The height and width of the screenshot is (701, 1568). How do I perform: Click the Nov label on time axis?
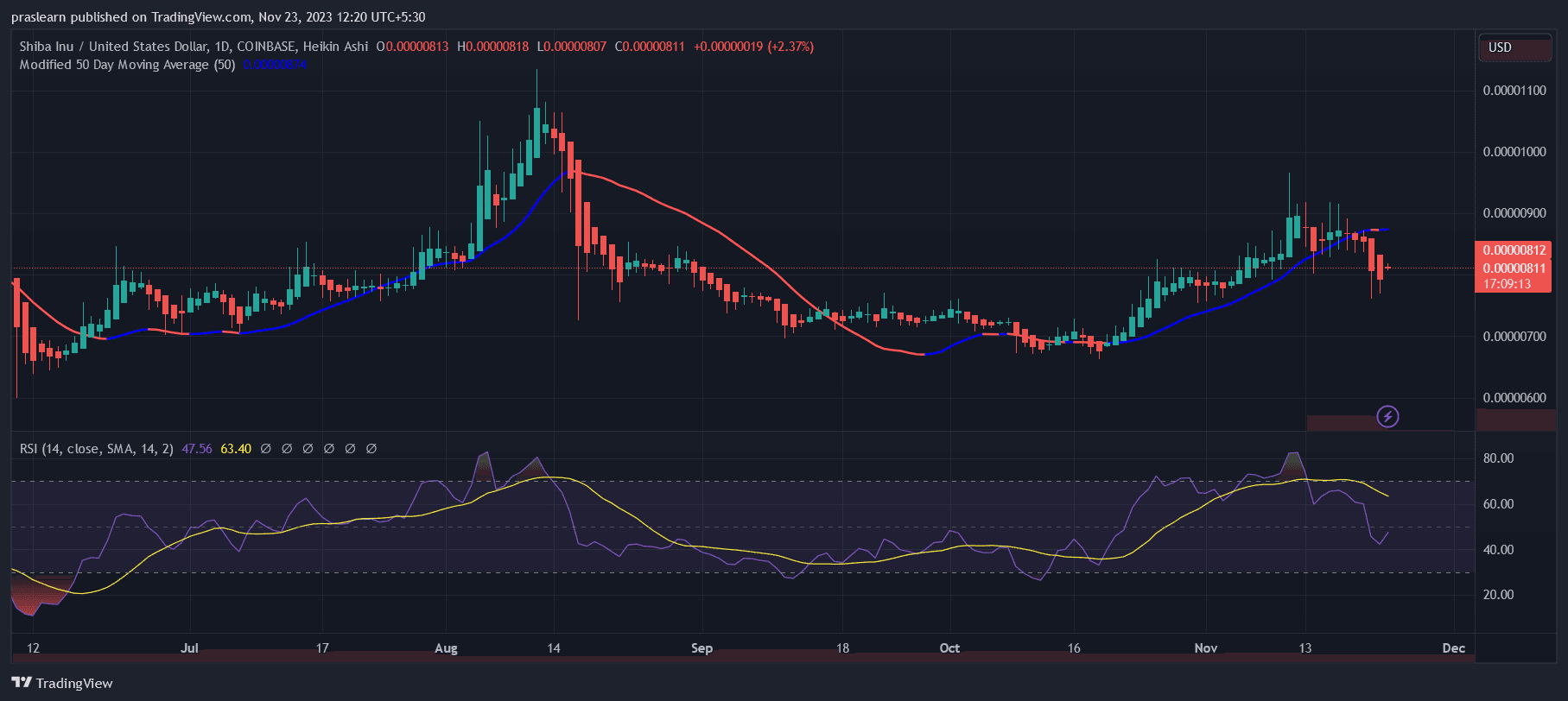[1205, 648]
